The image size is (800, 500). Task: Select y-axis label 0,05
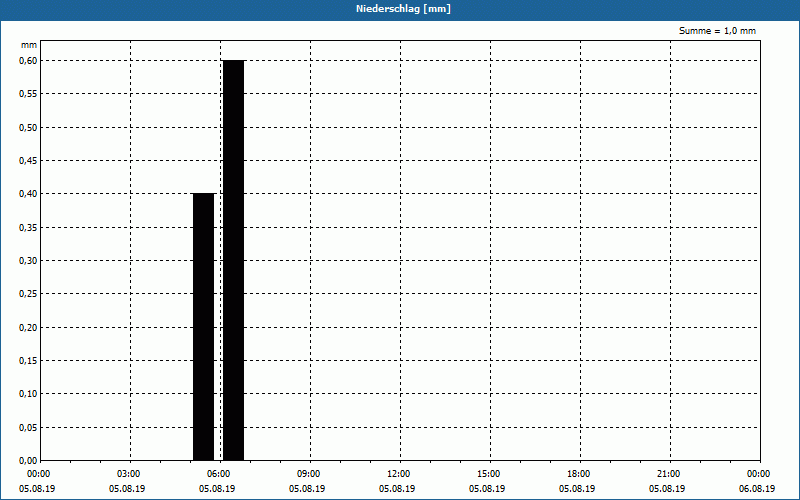(28, 428)
